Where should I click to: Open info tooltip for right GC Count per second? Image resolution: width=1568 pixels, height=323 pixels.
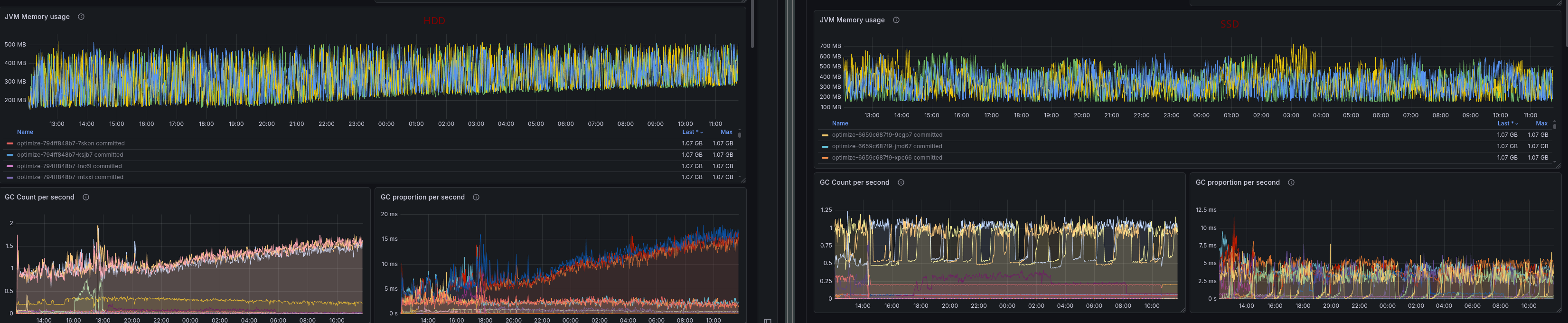coord(901,182)
